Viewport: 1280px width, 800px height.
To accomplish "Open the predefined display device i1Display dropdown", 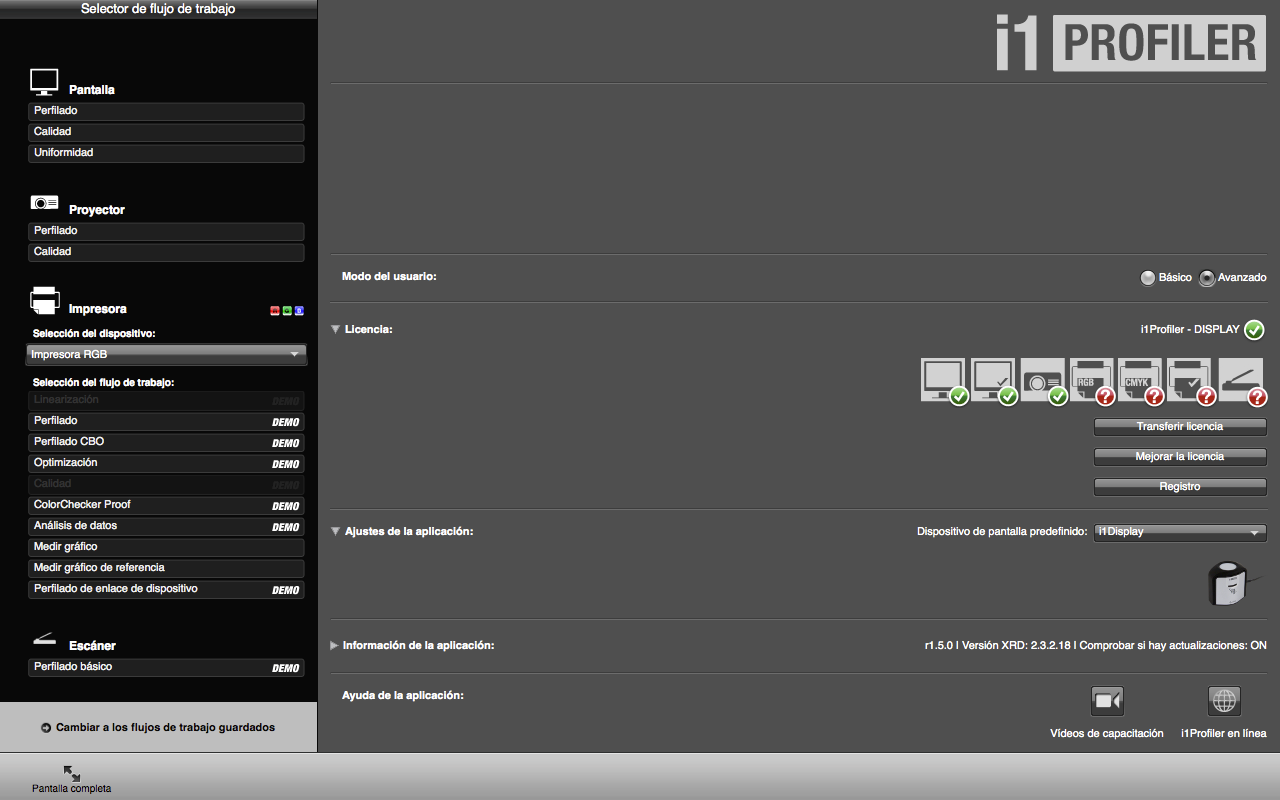I will [1180, 532].
